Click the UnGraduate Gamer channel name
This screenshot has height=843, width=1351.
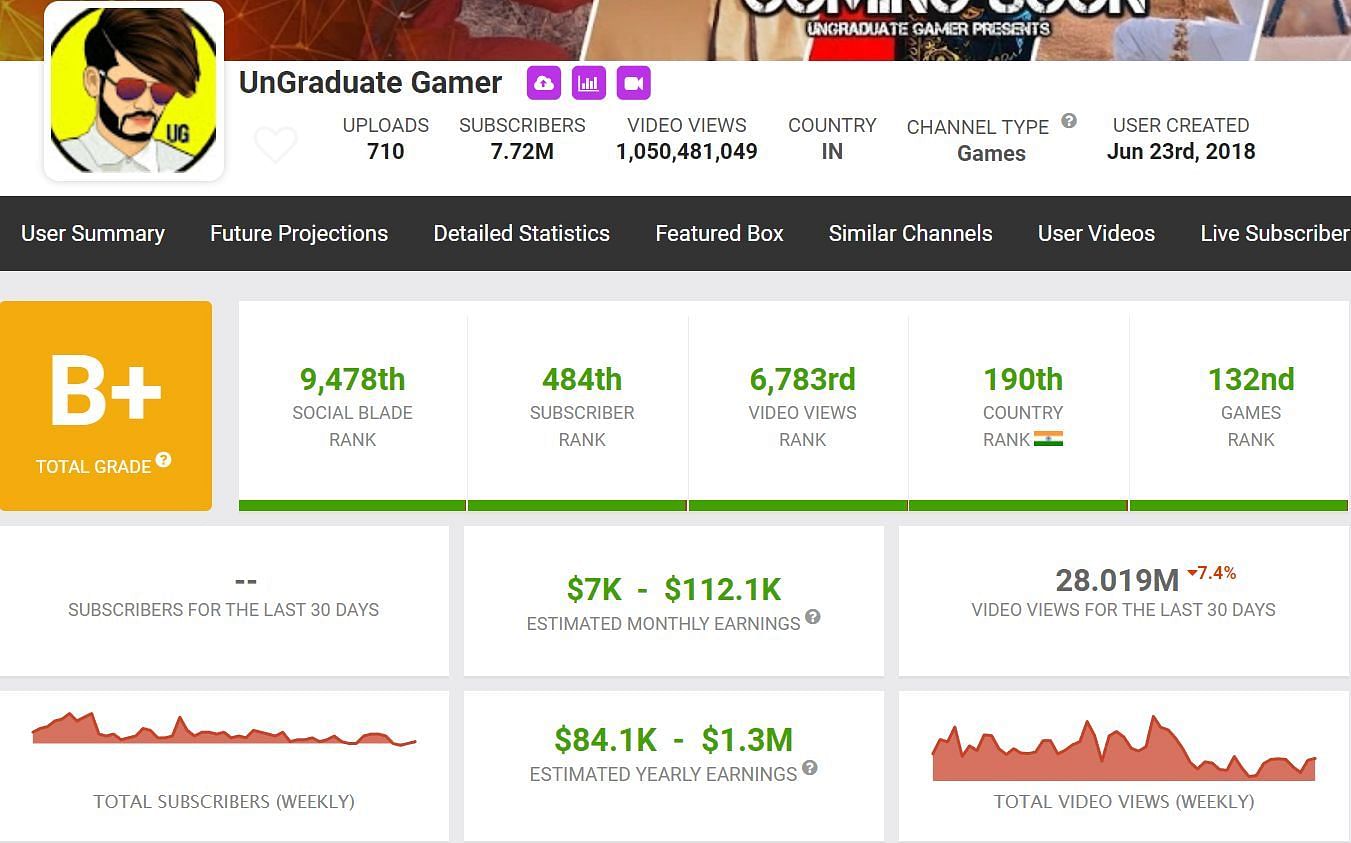[x=370, y=83]
